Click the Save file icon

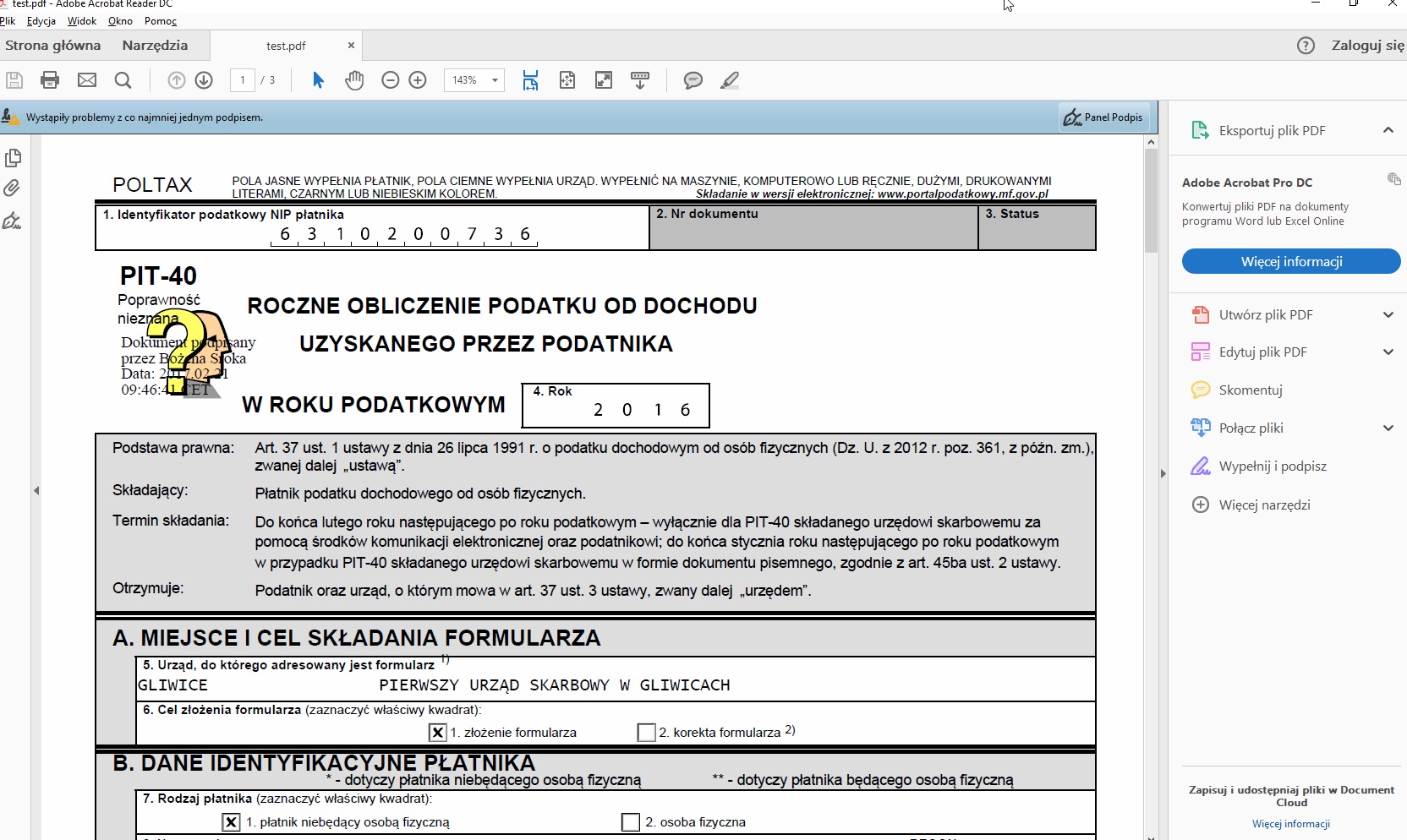coord(14,80)
